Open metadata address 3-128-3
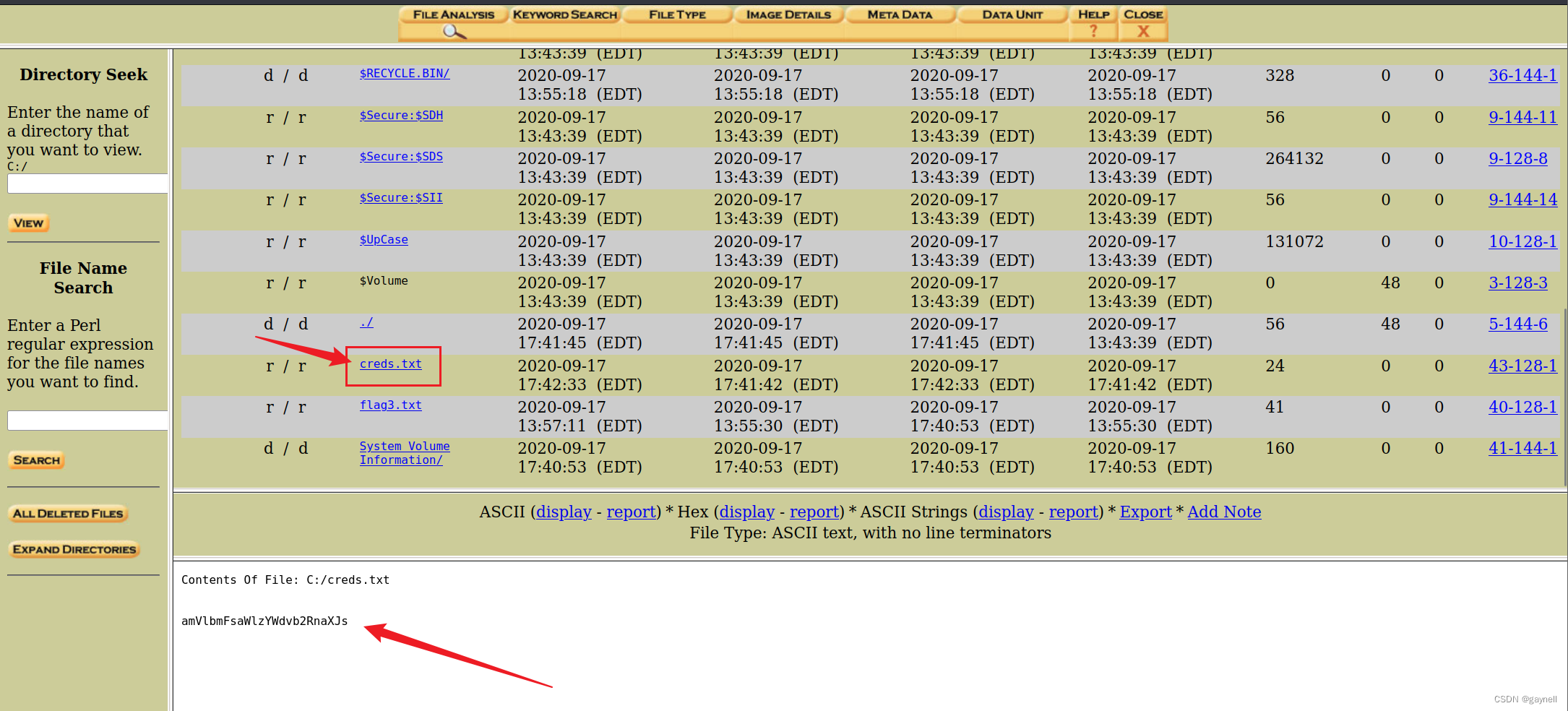The image size is (1568, 711). pos(1518,283)
